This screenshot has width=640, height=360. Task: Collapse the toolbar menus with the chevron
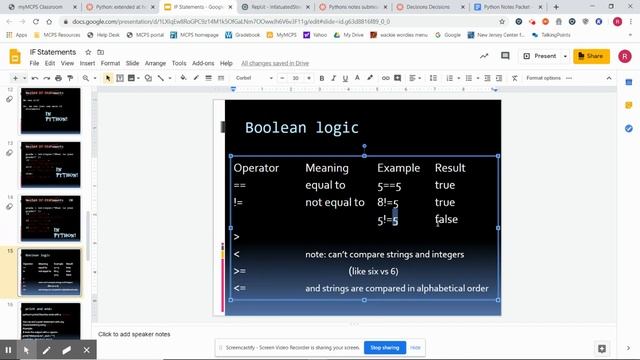(609, 78)
